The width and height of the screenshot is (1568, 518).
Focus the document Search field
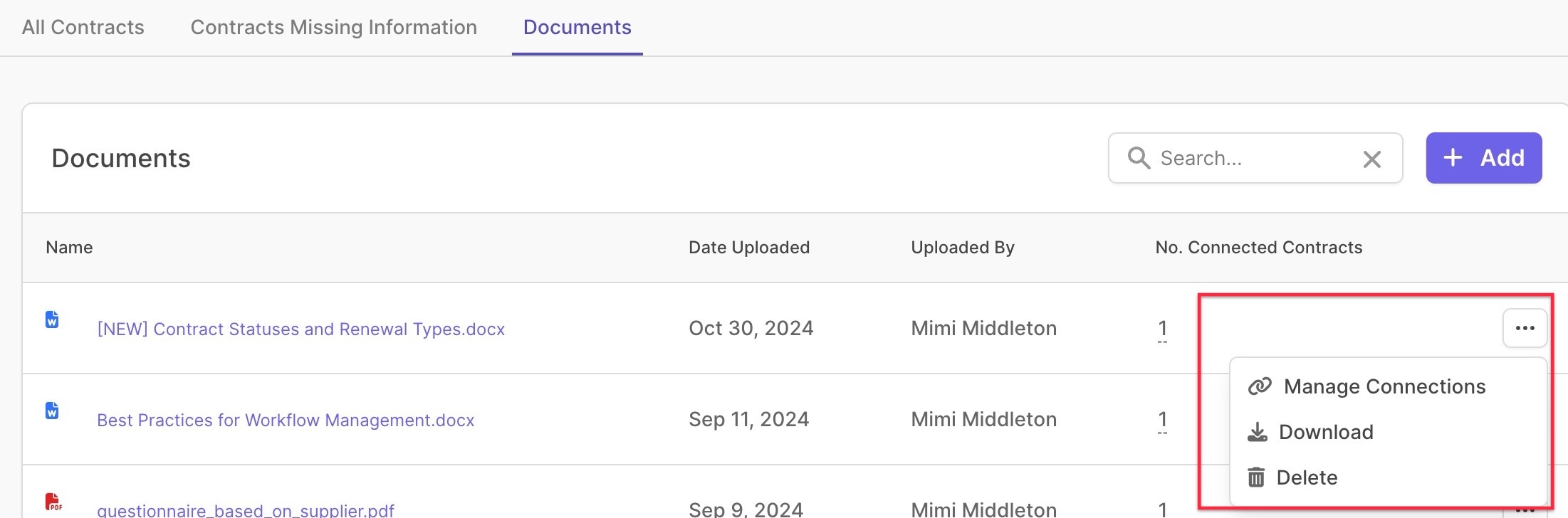pyautogui.click(x=1255, y=158)
